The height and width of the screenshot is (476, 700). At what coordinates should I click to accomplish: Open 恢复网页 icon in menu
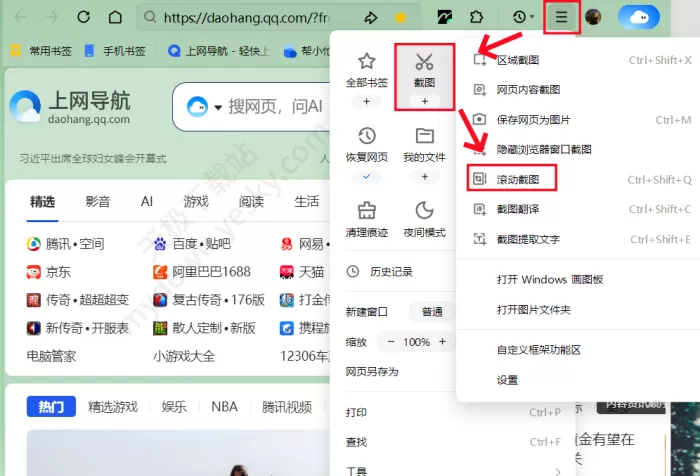tap(367, 136)
